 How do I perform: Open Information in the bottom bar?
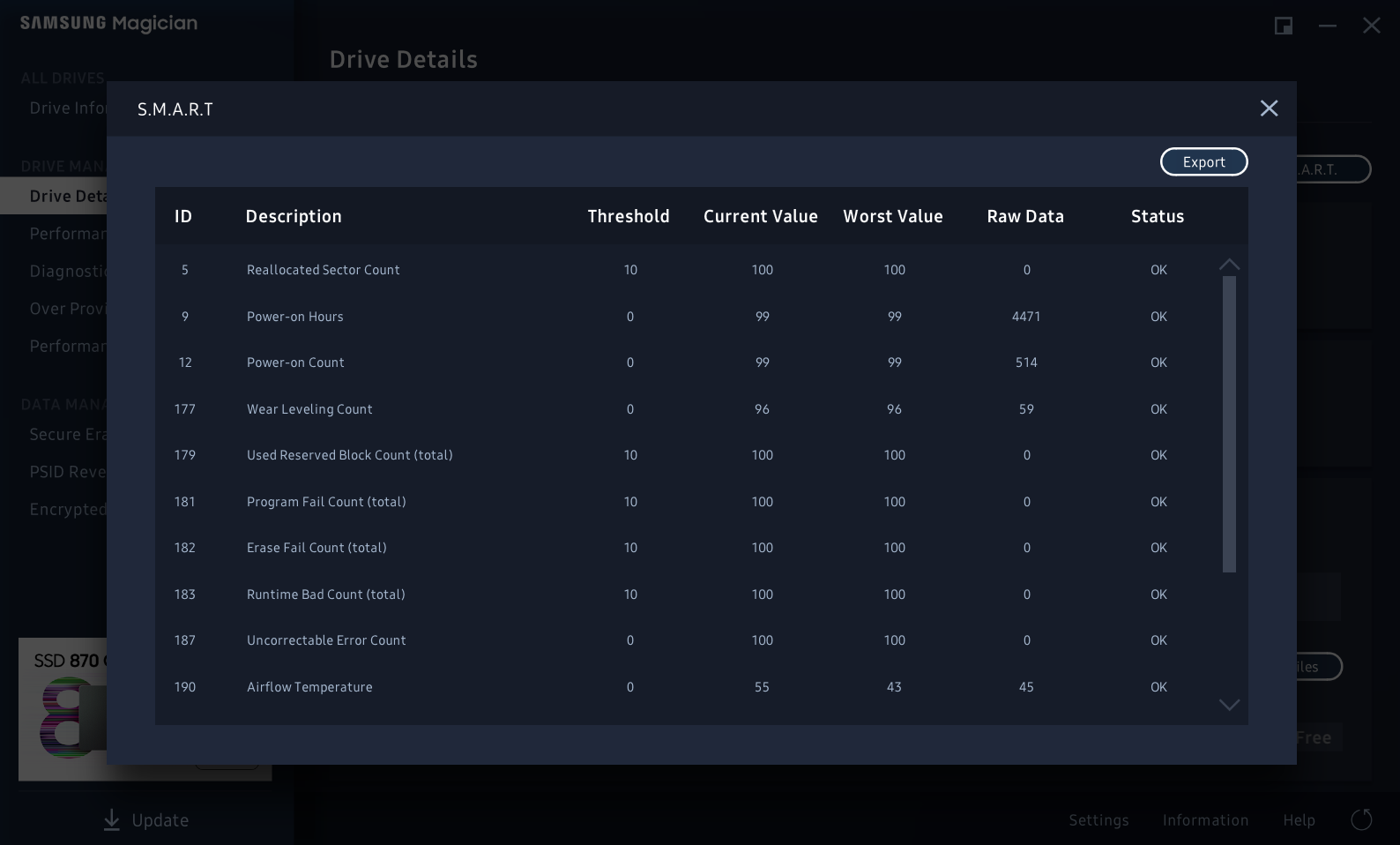(x=1205, y=820)
